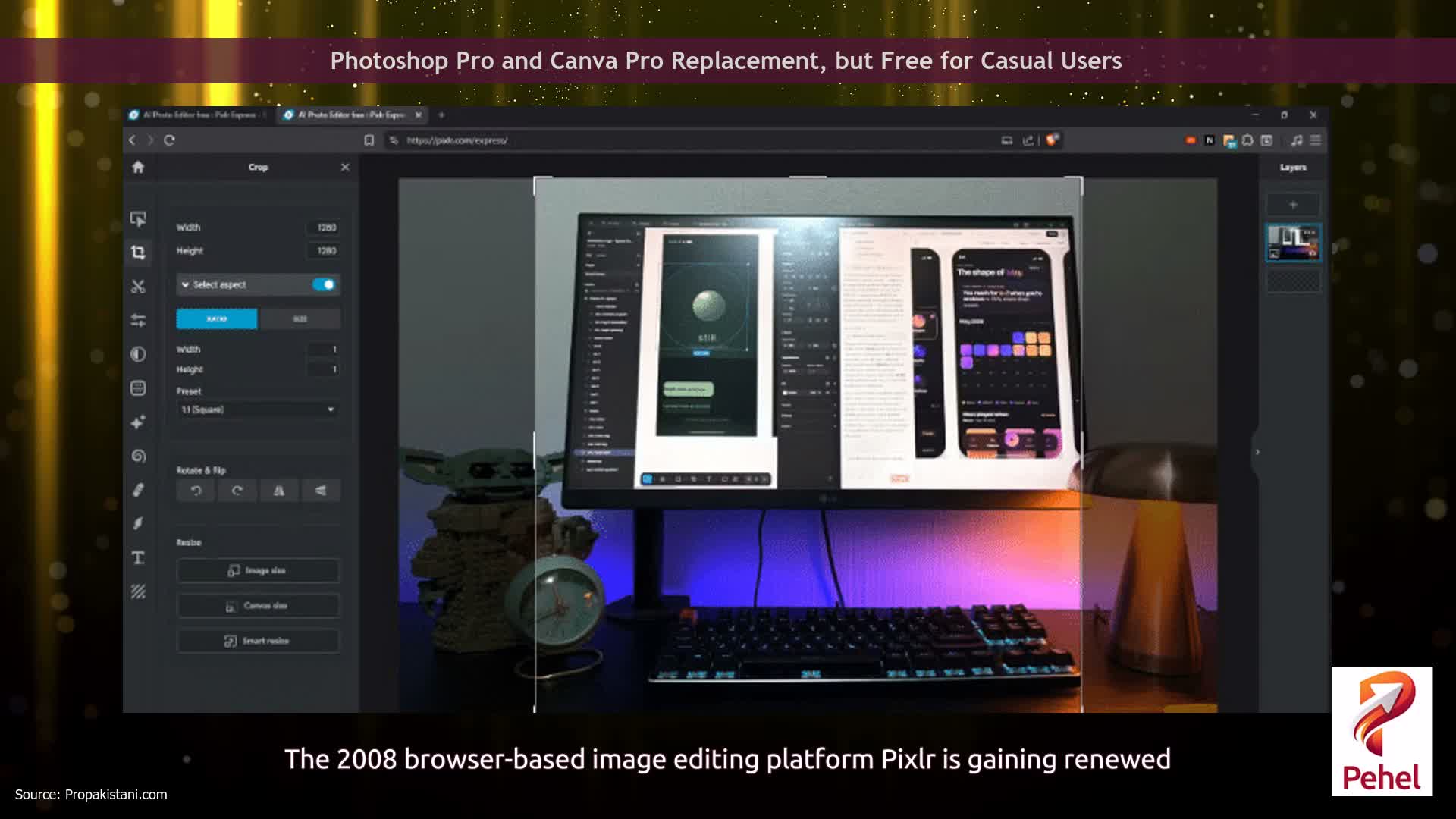Open the Adjust sliders tool

click(x=138, y=320)
